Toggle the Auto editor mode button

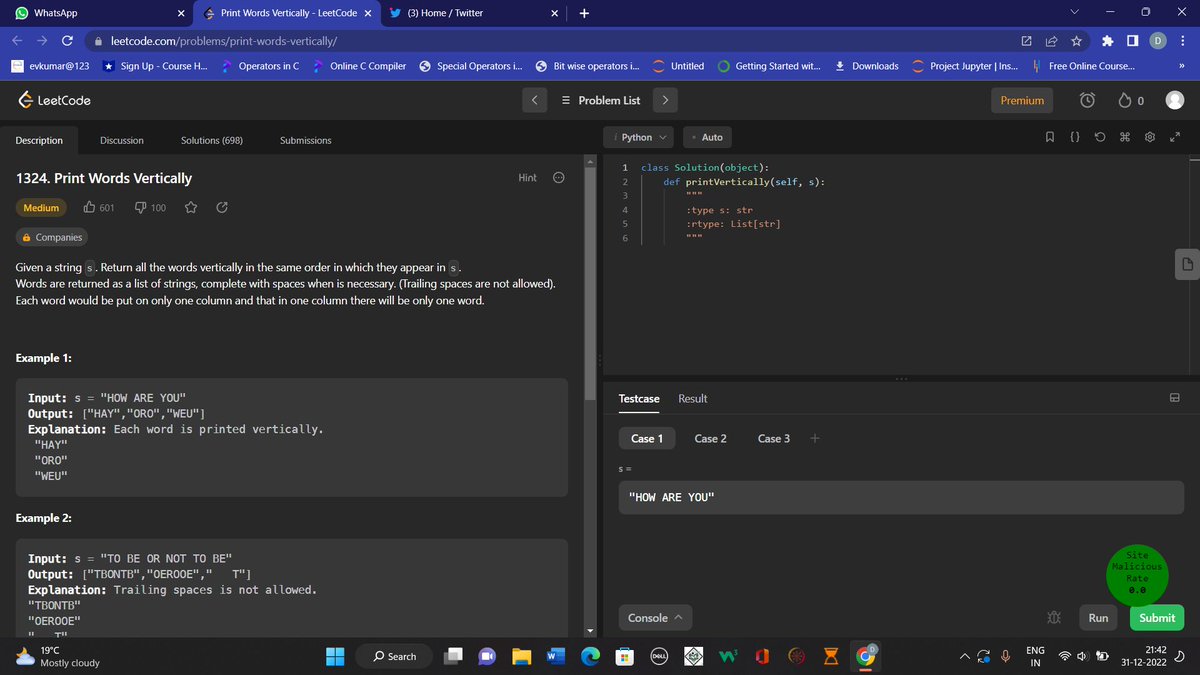pos(707,137)
